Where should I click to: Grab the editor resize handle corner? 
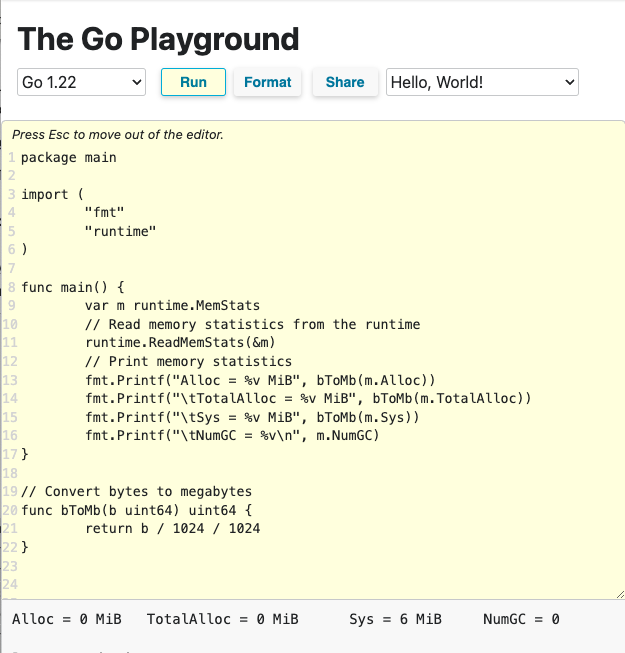click(x=620, y=594)
